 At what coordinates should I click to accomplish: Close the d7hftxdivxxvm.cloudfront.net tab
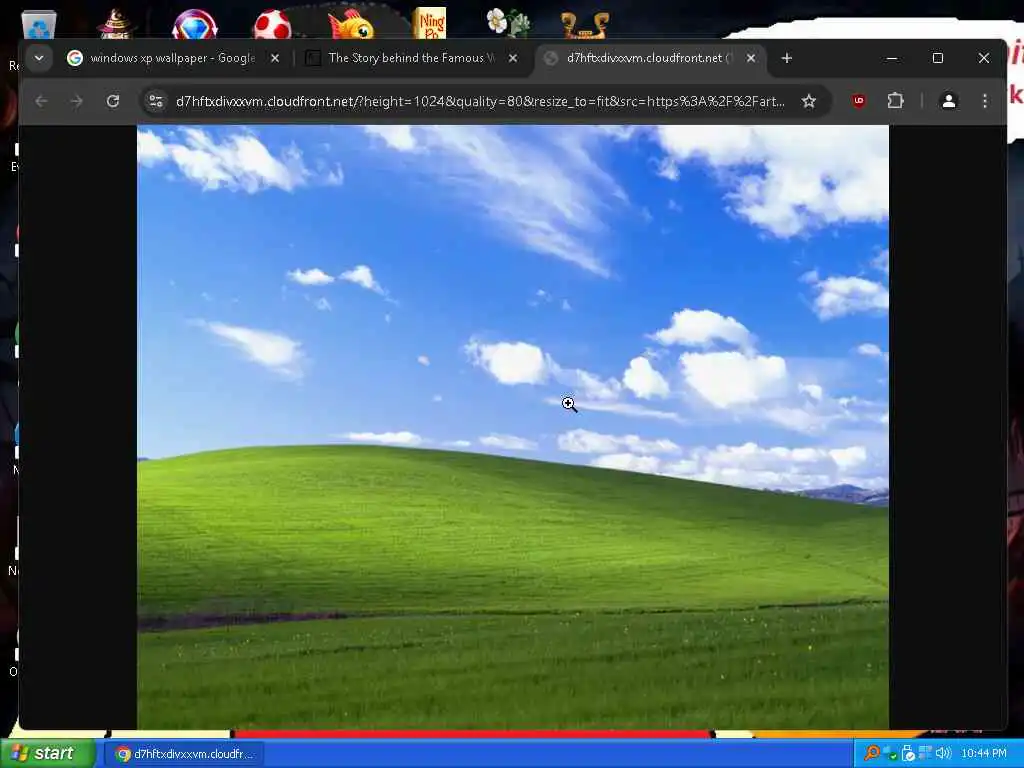(x=751, y=58)
